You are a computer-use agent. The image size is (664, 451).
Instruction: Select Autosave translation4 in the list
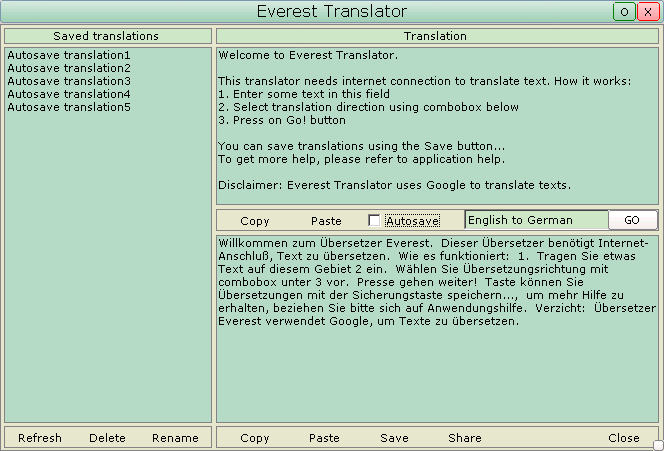click(x=69, y=94)
